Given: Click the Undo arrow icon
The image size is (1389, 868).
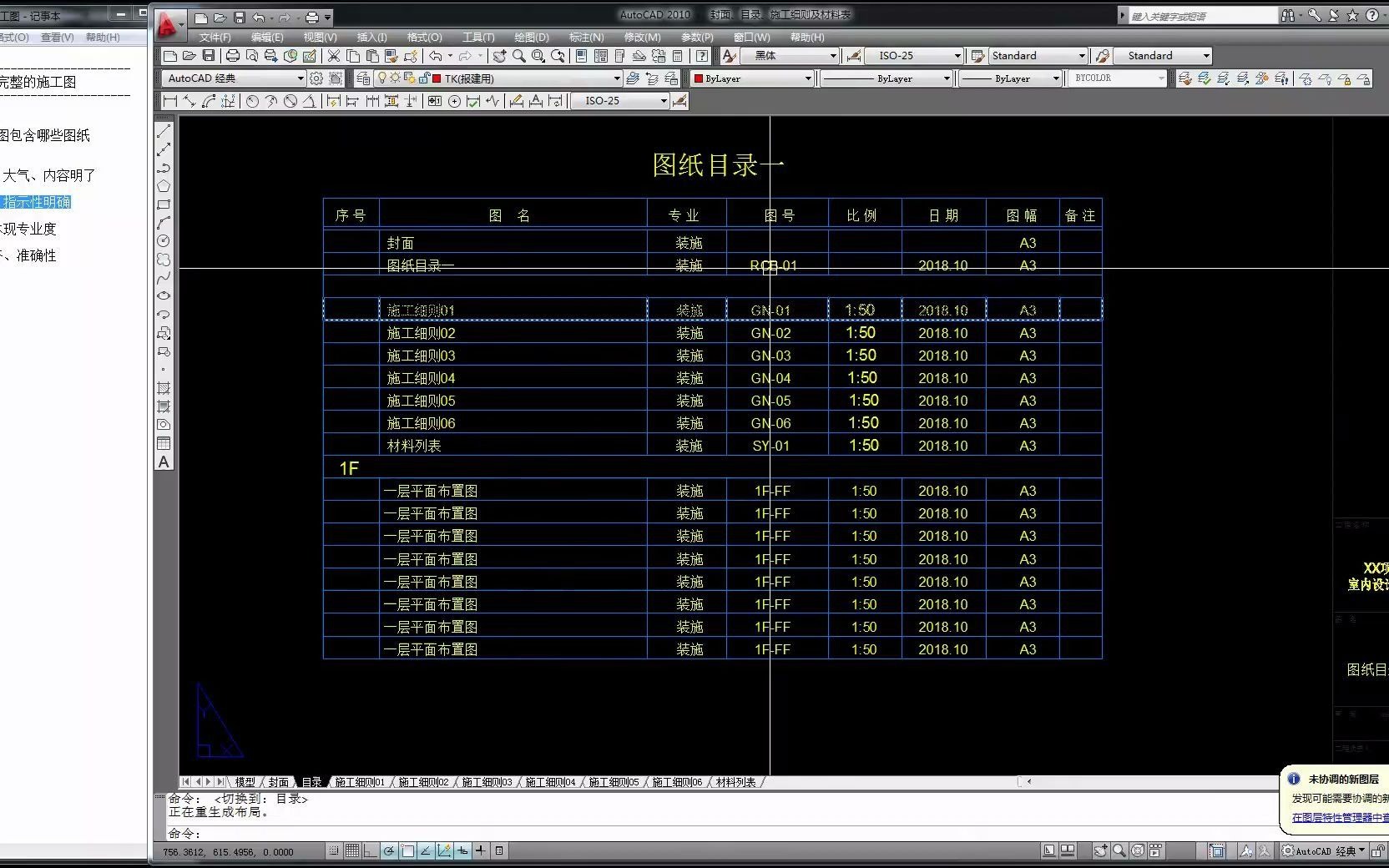Looking at the screenshot, I should tap(436, 55).
